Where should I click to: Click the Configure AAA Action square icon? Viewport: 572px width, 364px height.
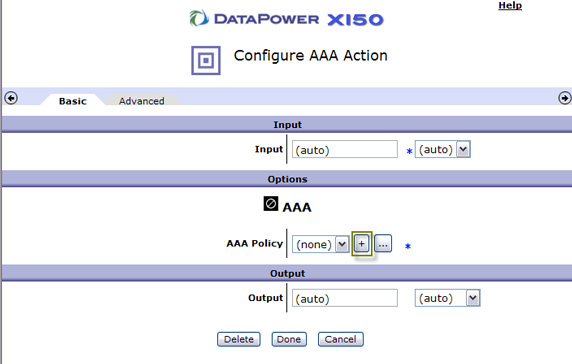(206, 60)
